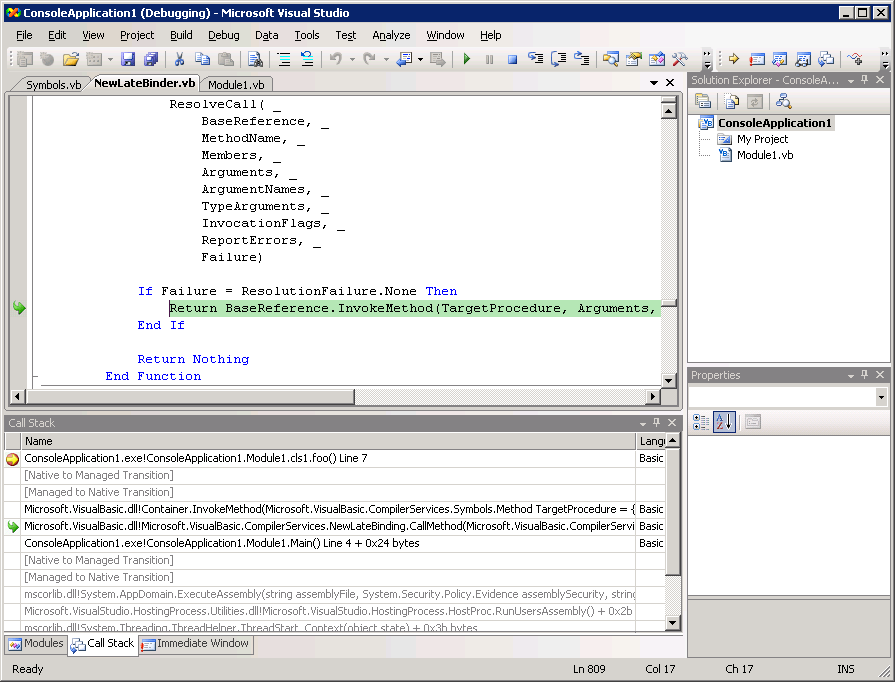The image size is (895, 682).
Task: Click Call Stack scrollbar down arrow
Action: (x=673, y=623)
